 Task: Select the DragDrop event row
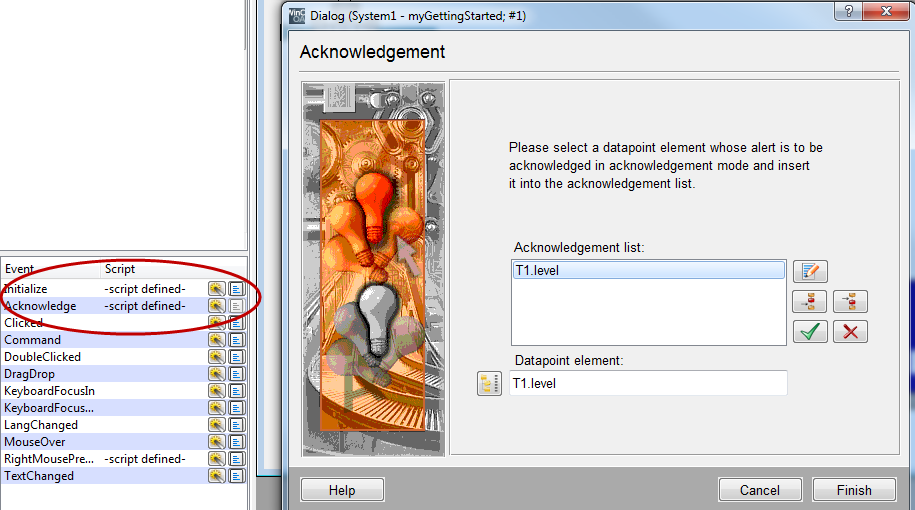click(x=124, y=373)
